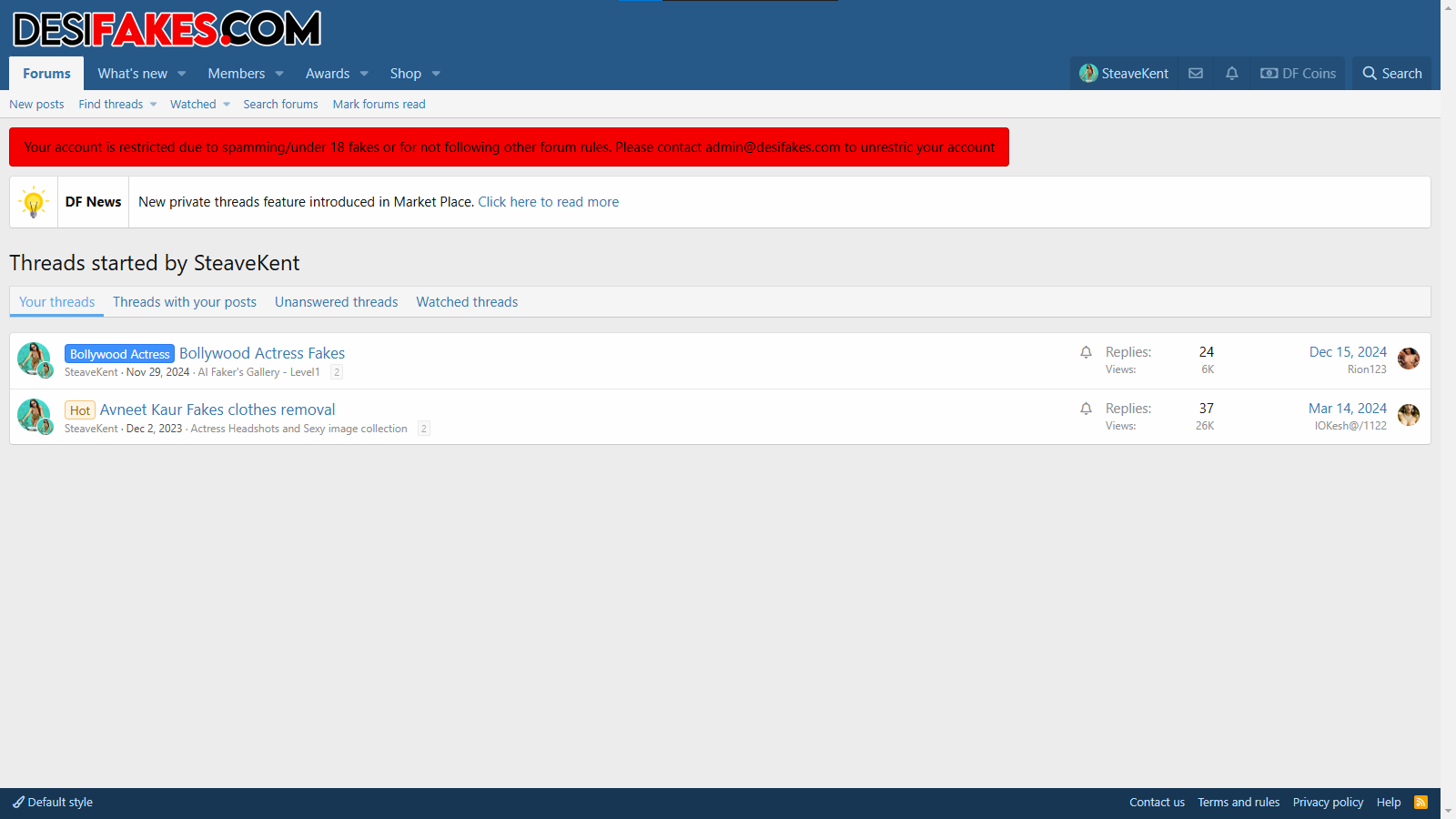1456x819 pixels.
Task: Click the Dec 2, 2023 thread start date
Action: point(155,429)
